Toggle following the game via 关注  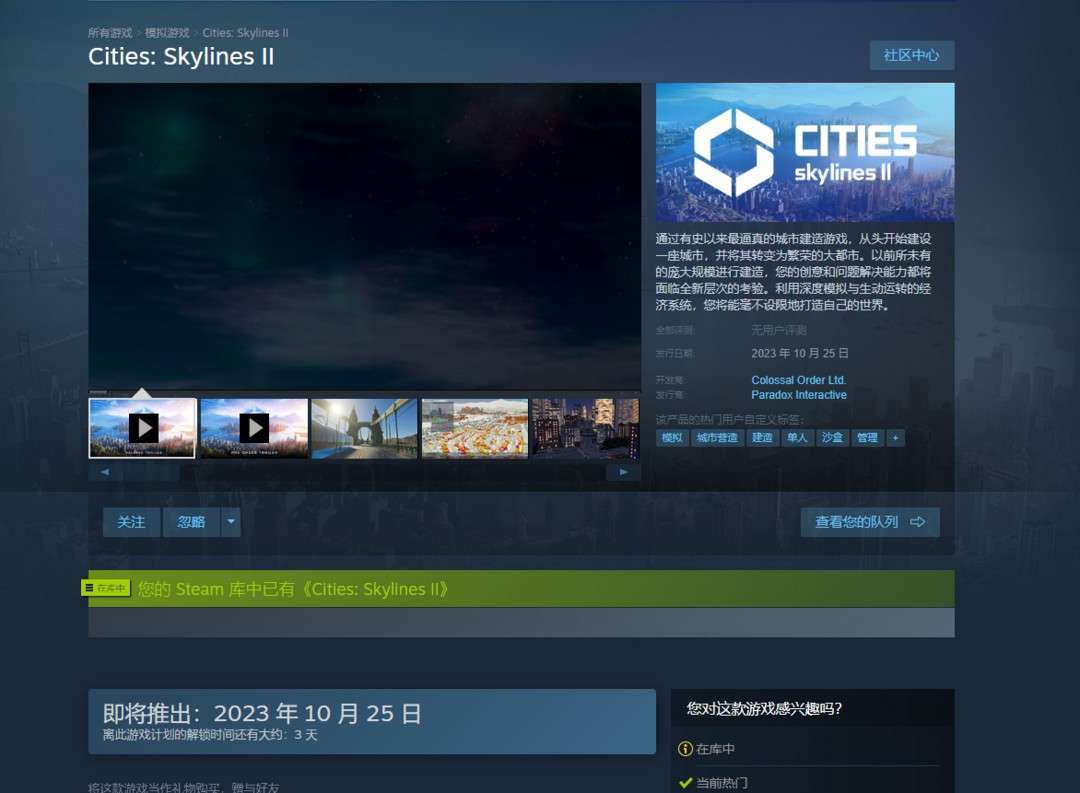(x=131, y=521)
